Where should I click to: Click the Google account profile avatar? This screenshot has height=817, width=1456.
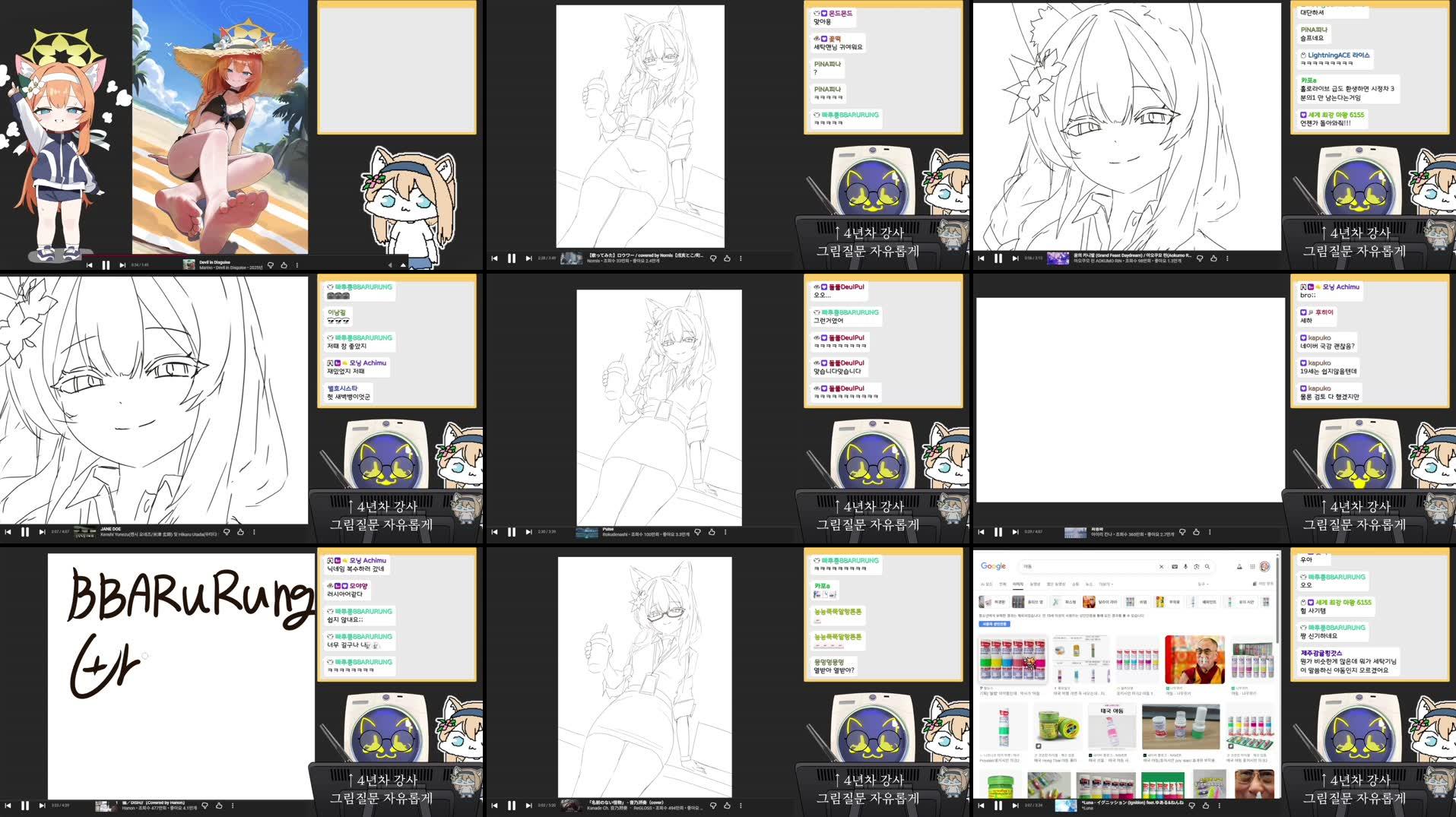pyautogui.click(x=1266, y=567)
